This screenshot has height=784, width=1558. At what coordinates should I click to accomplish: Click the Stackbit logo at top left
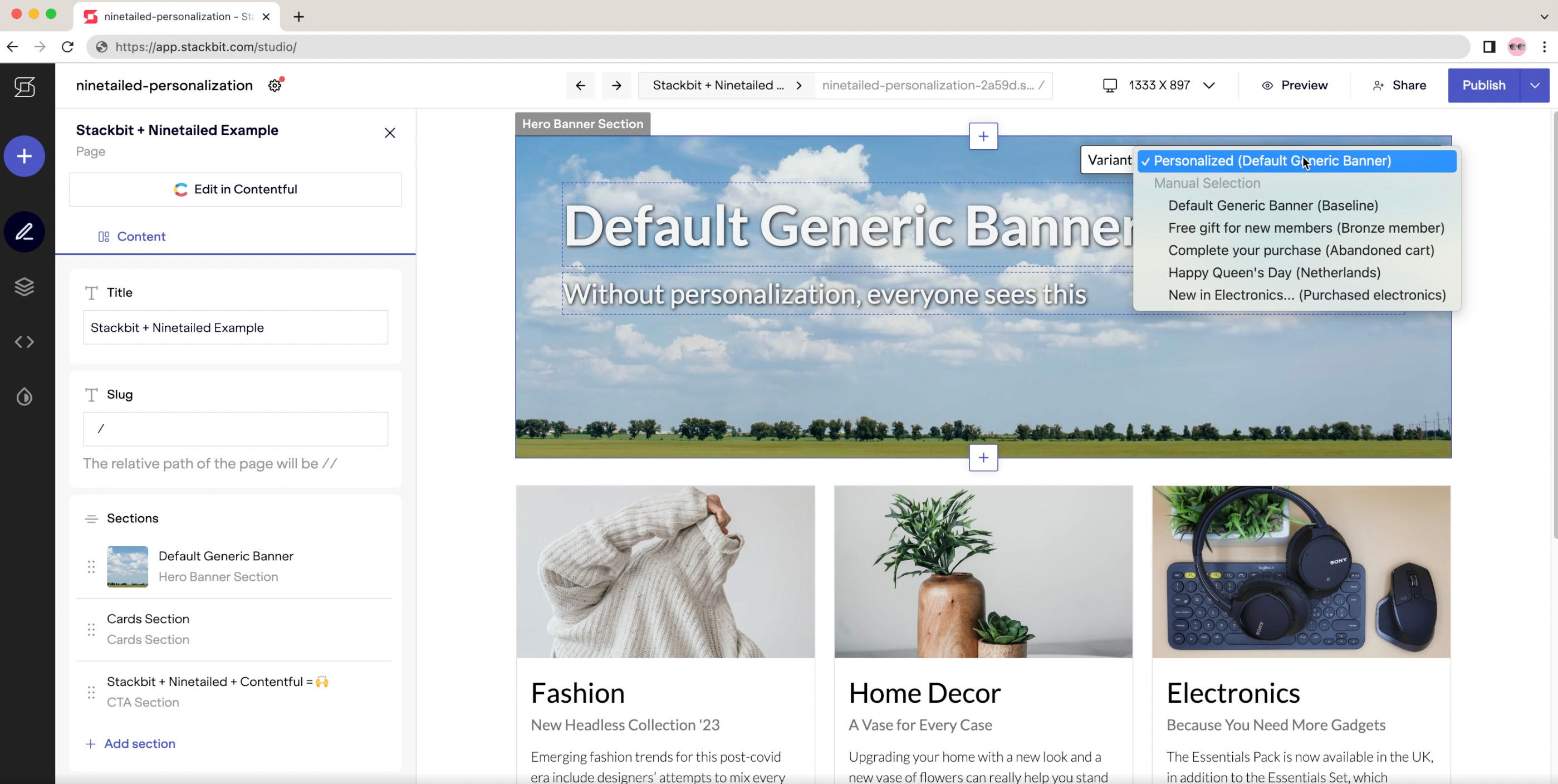(x=24, y=86)
